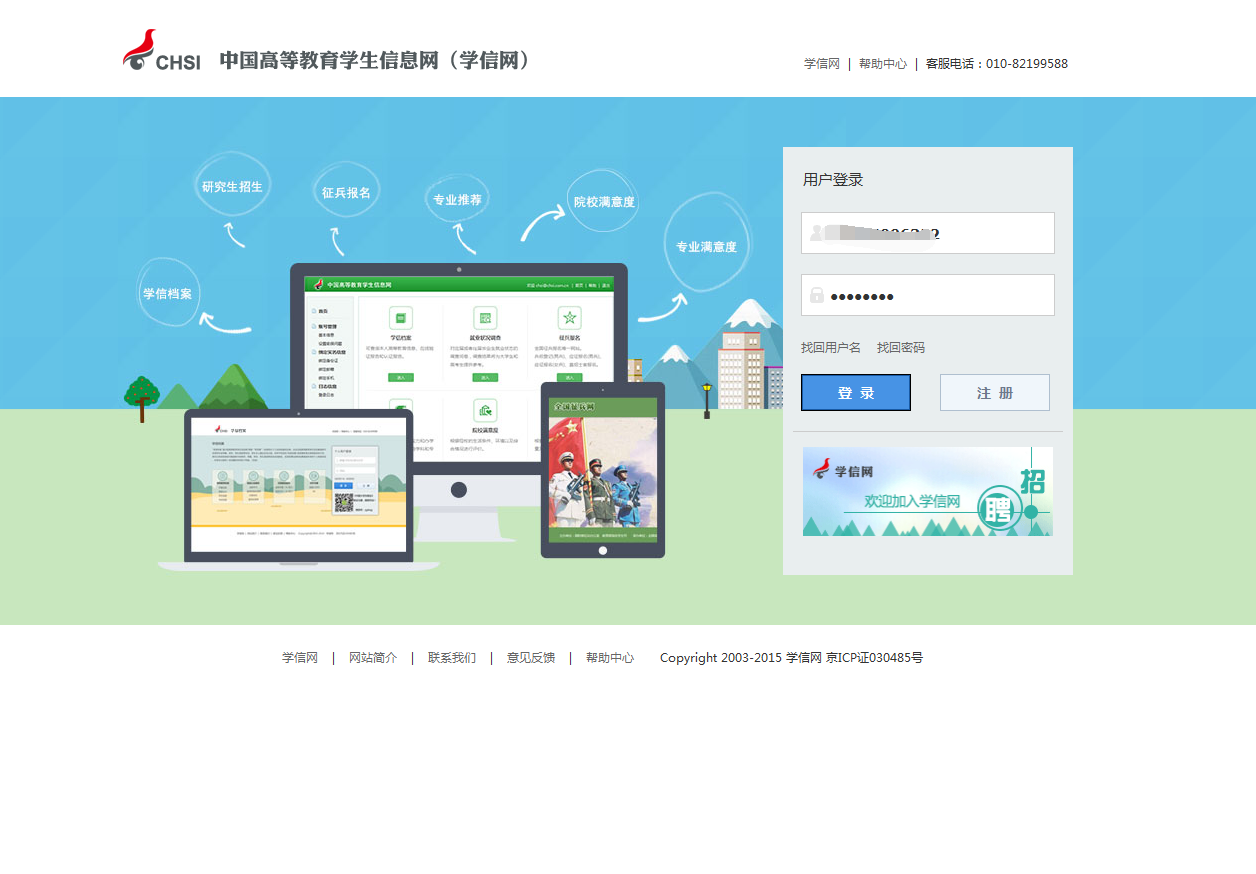Click the 京ICP证030485号 text in footer
The image size is (1256, 874).
[874, 658]
